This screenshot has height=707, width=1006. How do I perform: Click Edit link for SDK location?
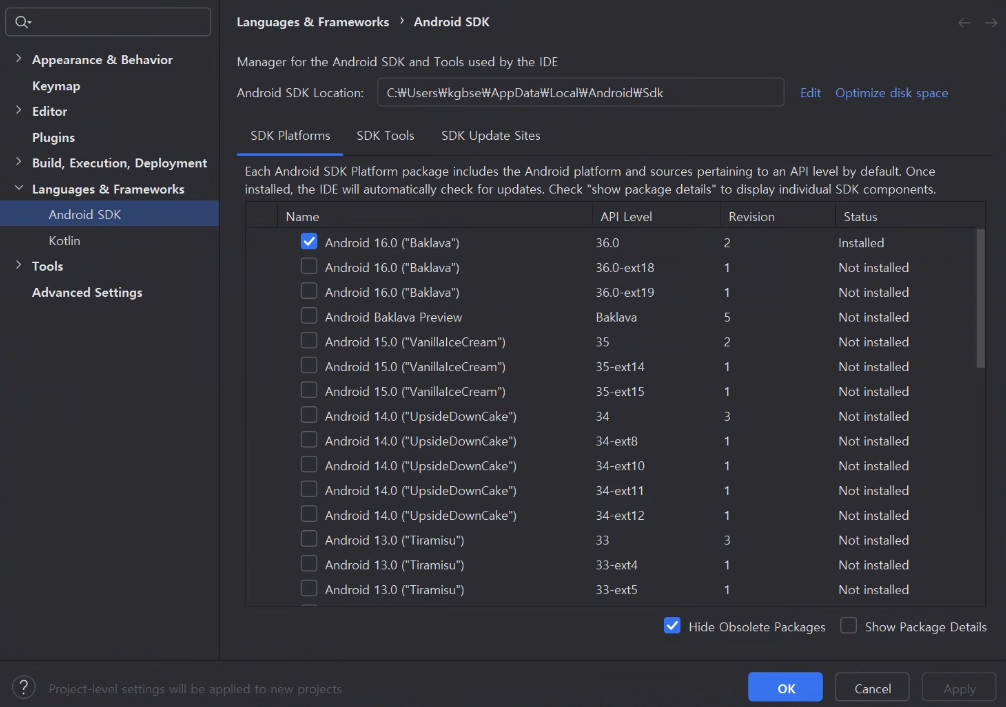(810, 92)
